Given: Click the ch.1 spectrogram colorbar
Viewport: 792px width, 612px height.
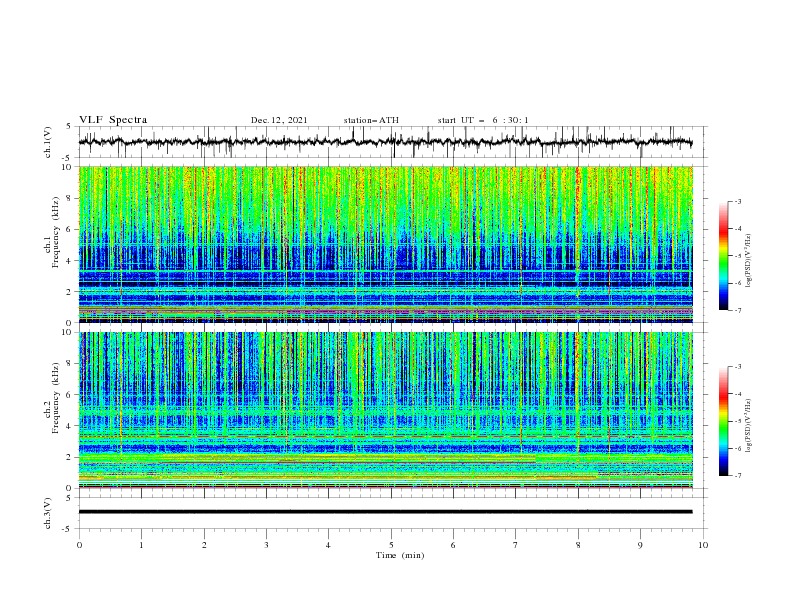Looking at the screenshot, I should (x=723, y=256).
